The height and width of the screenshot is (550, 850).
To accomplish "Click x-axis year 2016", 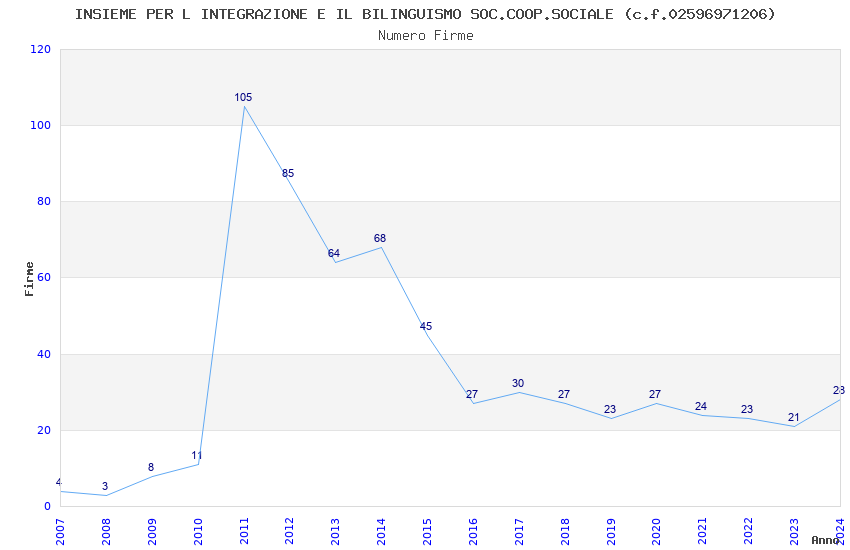I will point(473,532).
